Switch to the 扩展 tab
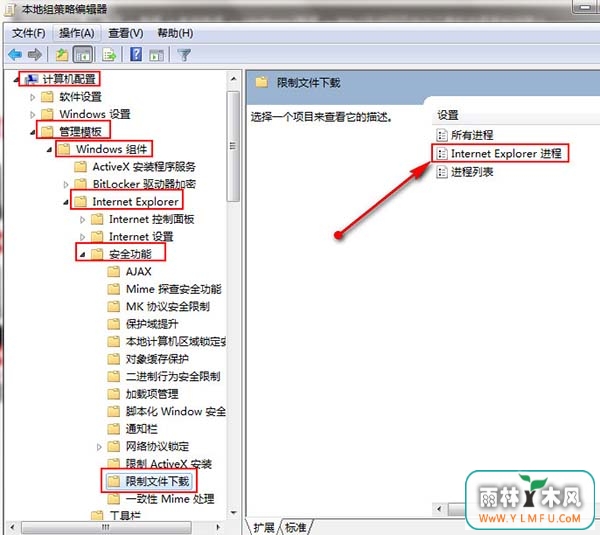This screenshot has width=600, height=535. 263,527
